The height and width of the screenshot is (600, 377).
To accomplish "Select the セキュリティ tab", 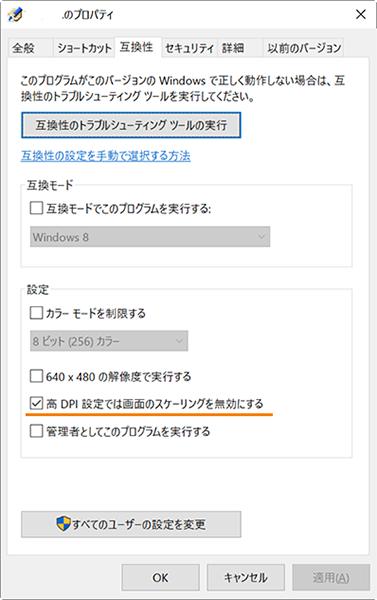I will tap(189, 48).
